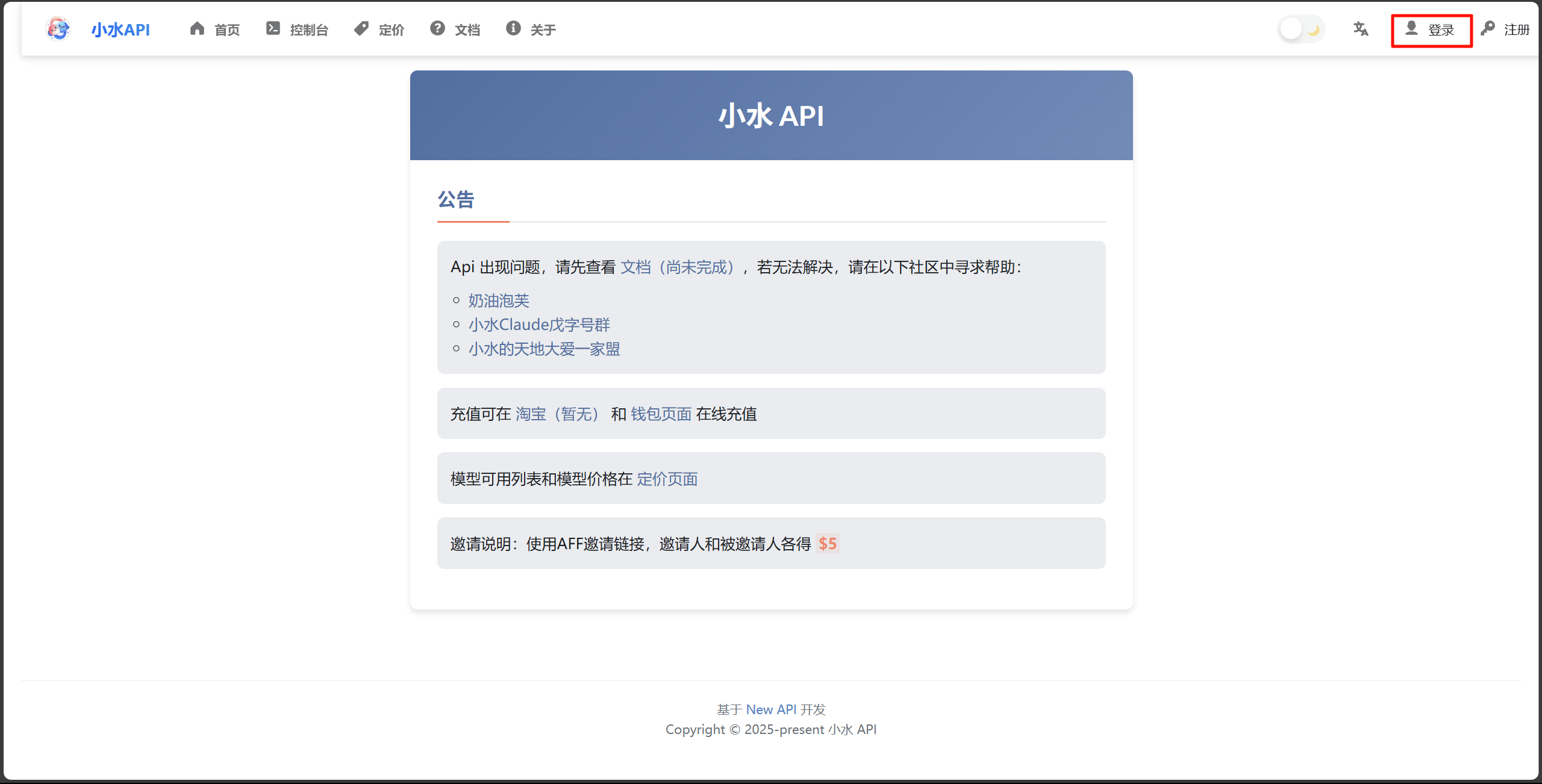Image resolution: width=1542 pixels, height=784 pixels.
Task: Click the question mark icon beside 文档
Action: [x=437, y=29]
